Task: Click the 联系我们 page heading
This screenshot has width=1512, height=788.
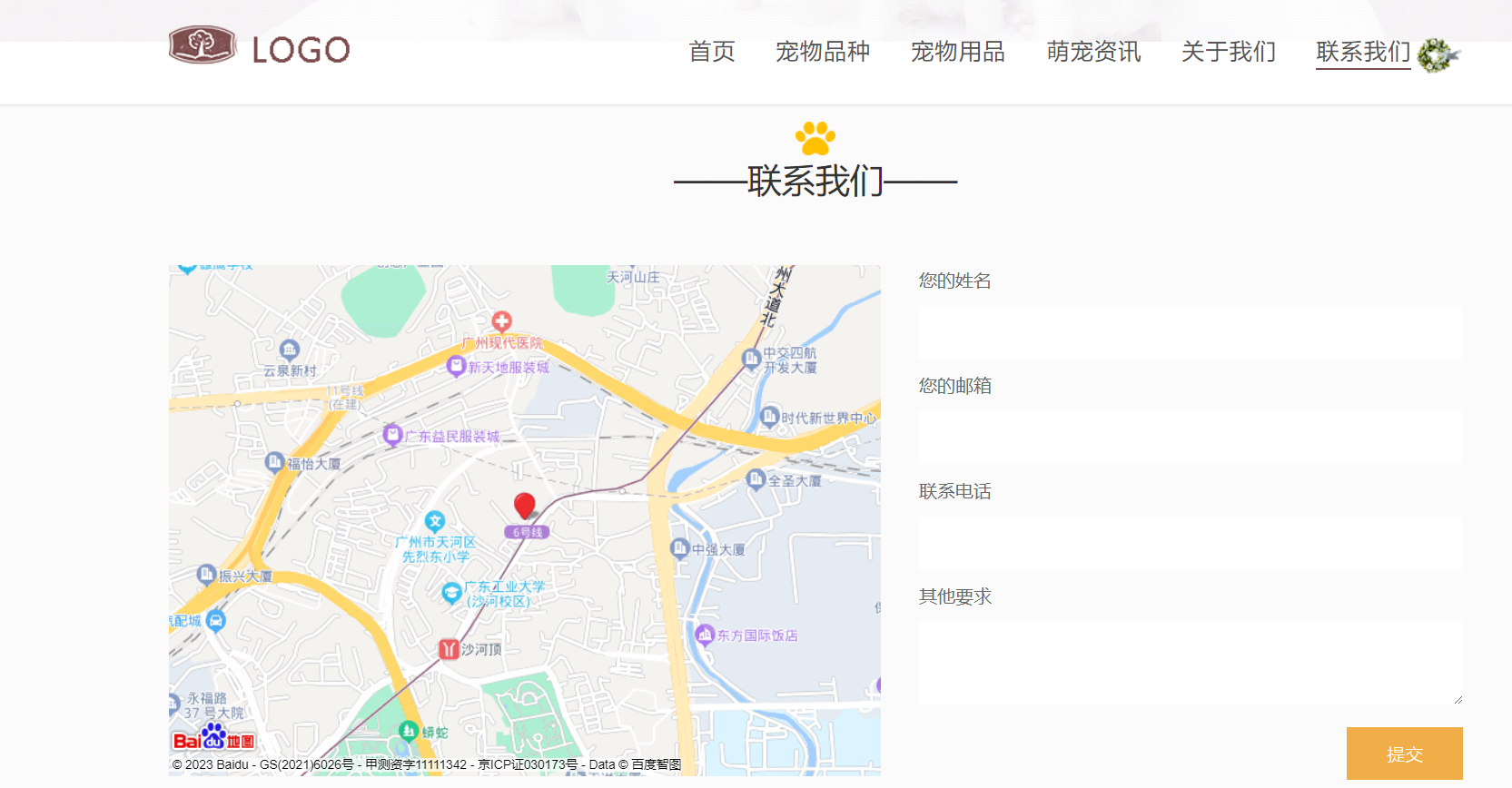Action: (815, 181)
